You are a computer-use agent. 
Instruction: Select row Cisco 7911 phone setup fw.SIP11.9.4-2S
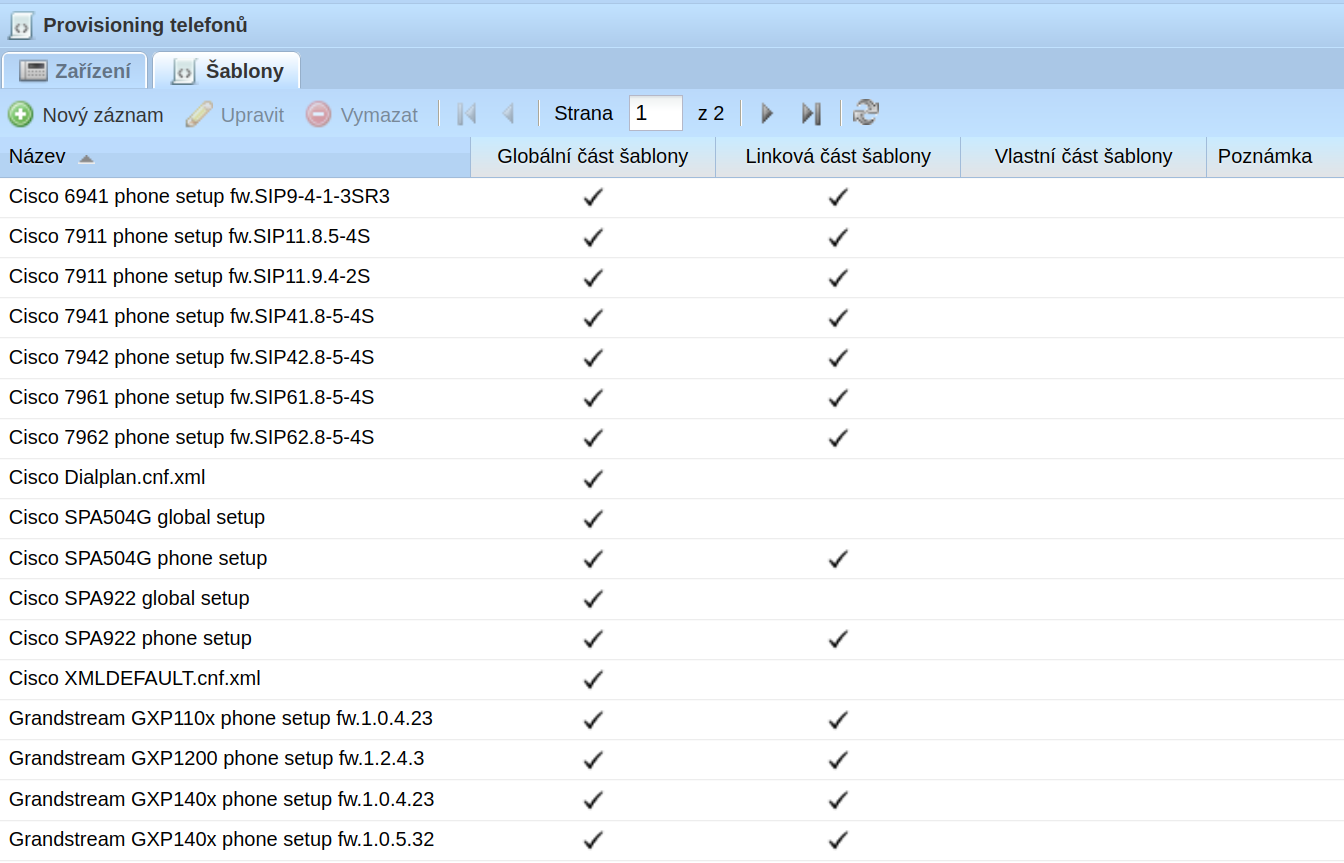(x=672, y=278)
